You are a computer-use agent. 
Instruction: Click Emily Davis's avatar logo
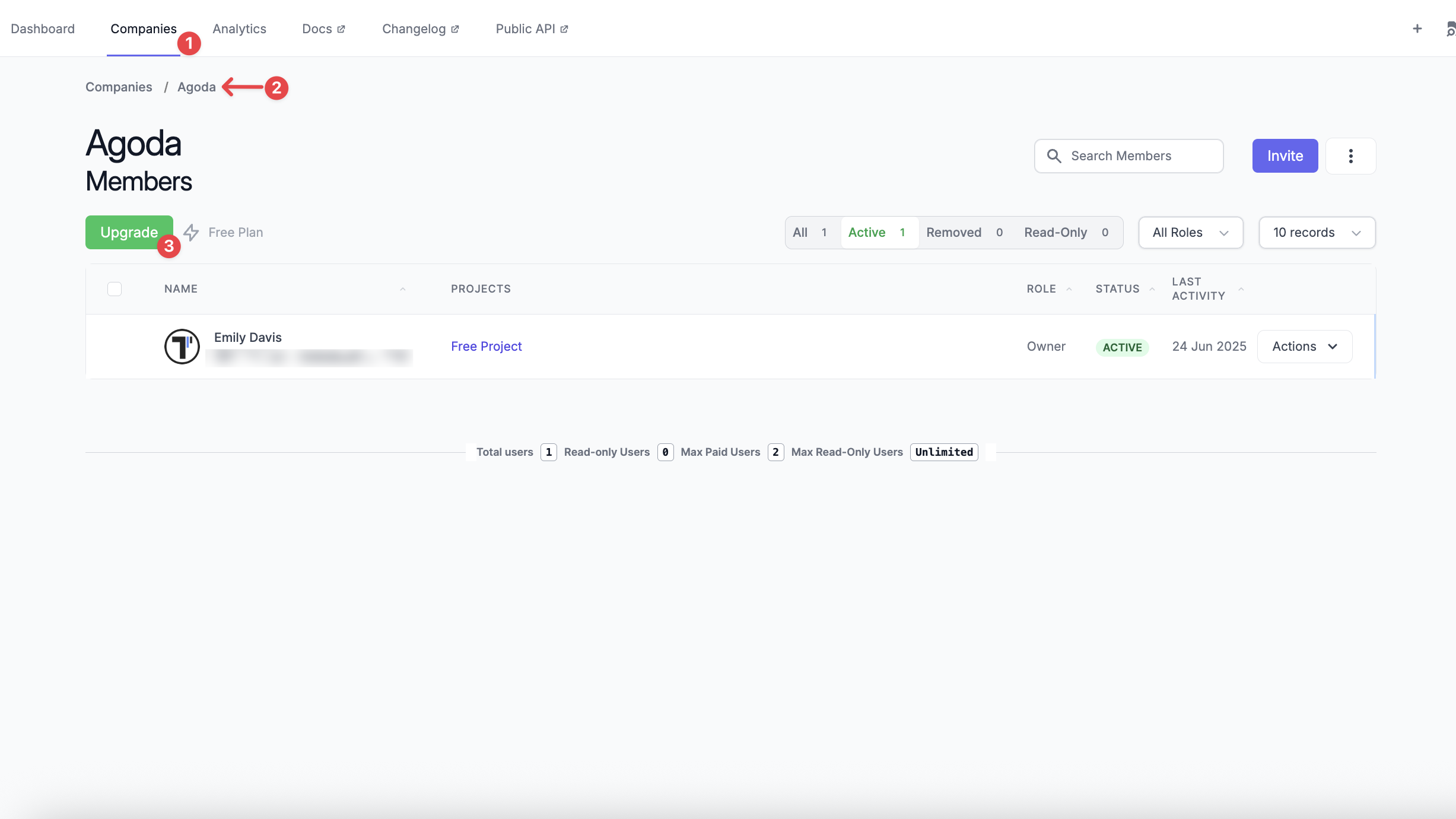(182, 347)
